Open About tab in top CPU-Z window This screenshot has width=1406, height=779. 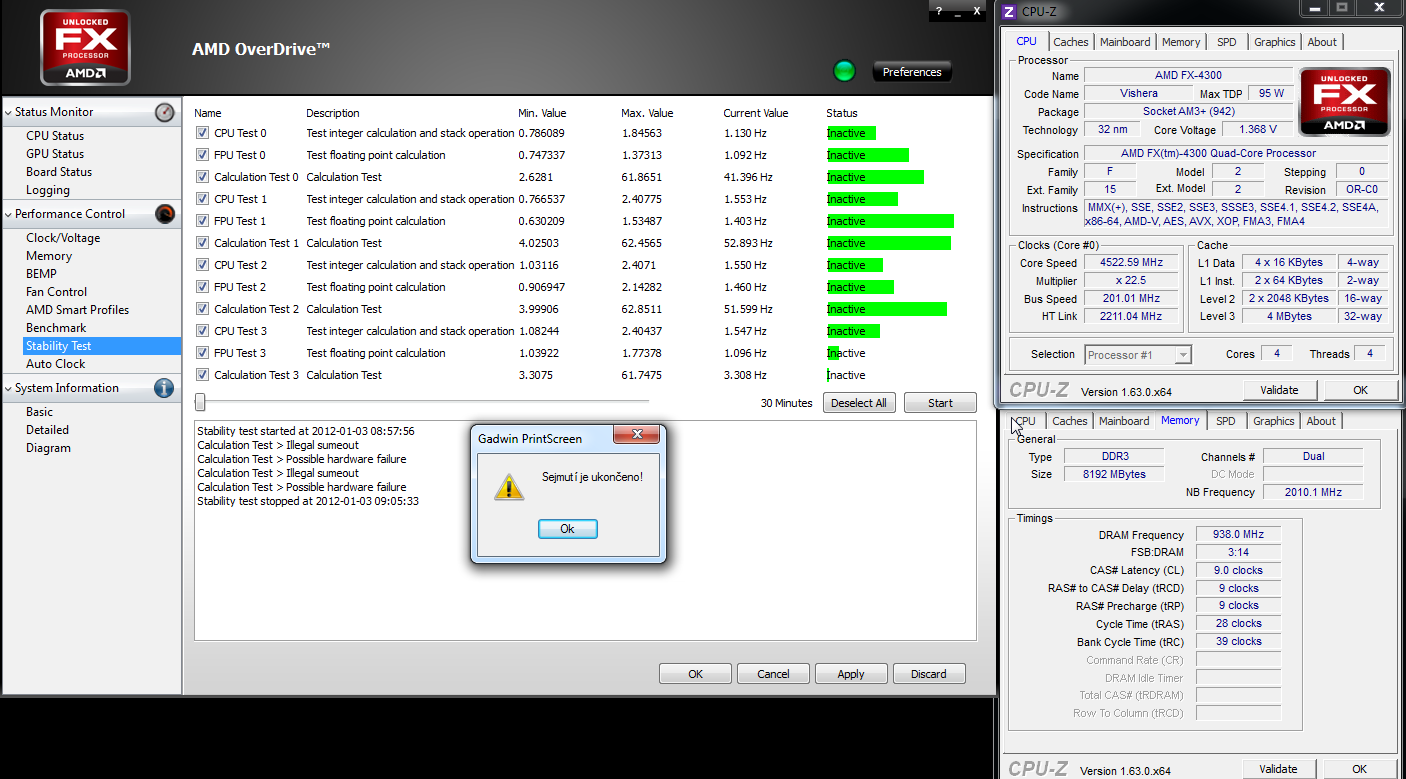(x=1322, y=42)
